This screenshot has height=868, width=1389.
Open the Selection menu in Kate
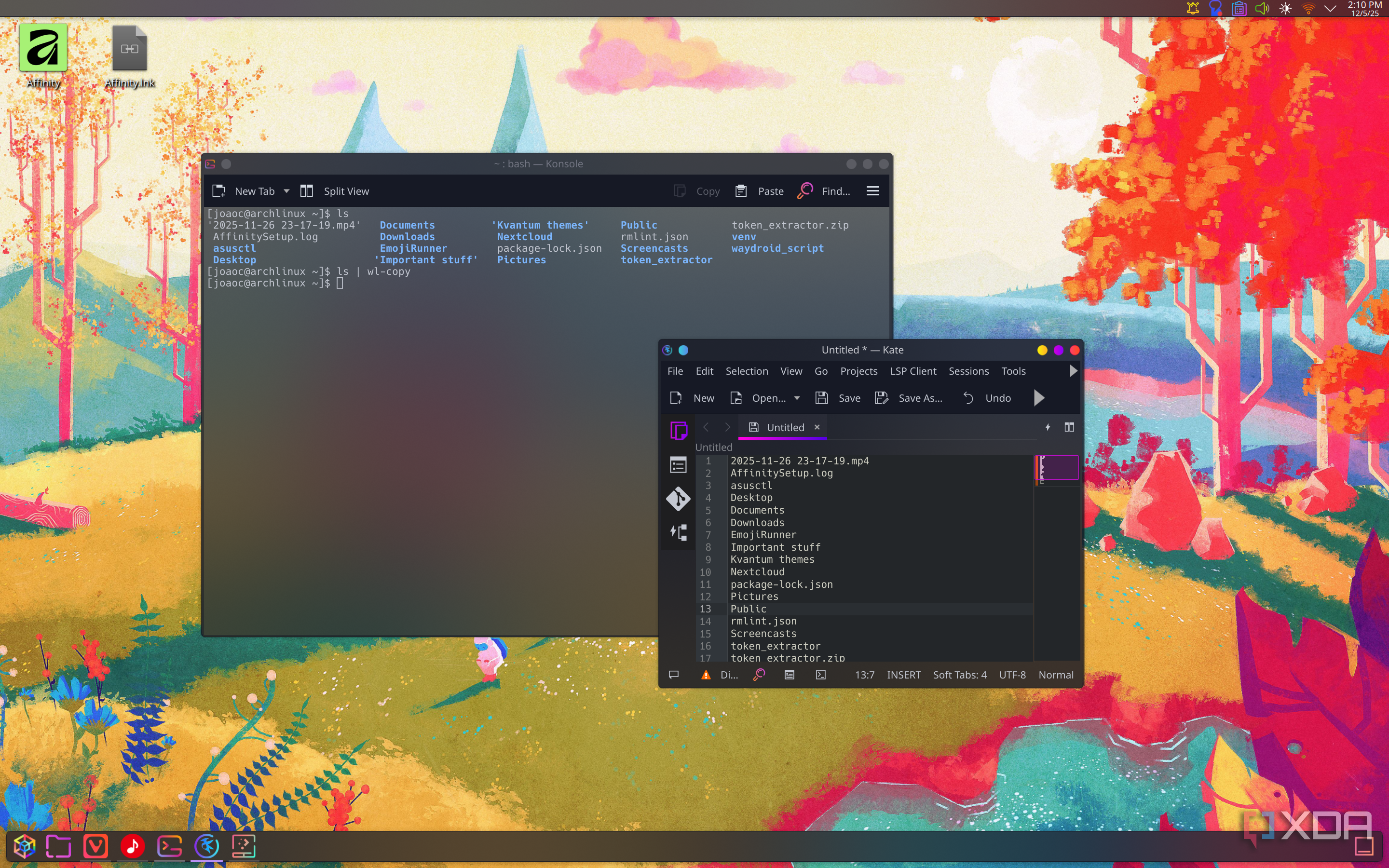pyautogui.click(x=746, y=371)
